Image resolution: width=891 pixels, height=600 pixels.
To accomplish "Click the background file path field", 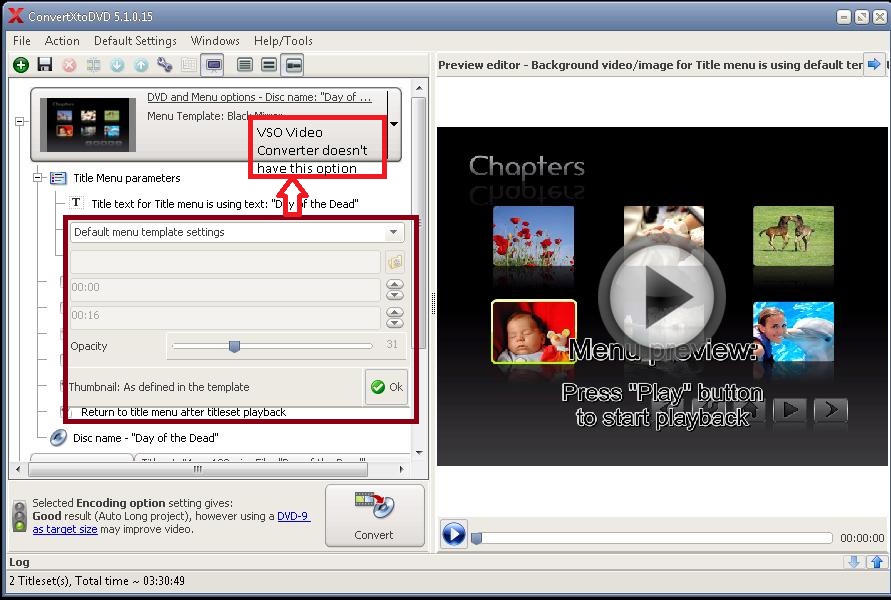I will (225, 262).
